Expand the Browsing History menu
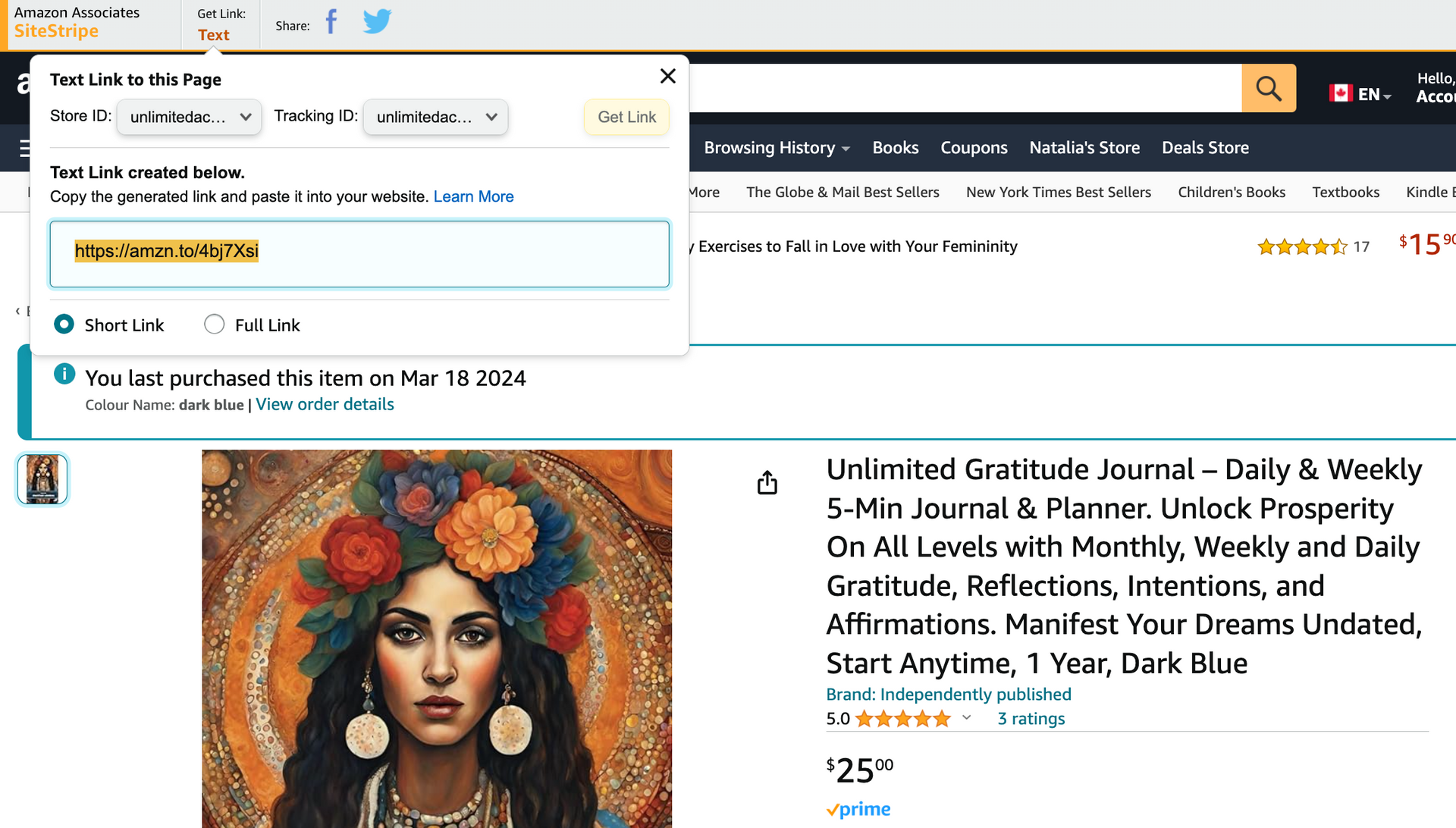1456x828 pixels. [x=777, y=148]
